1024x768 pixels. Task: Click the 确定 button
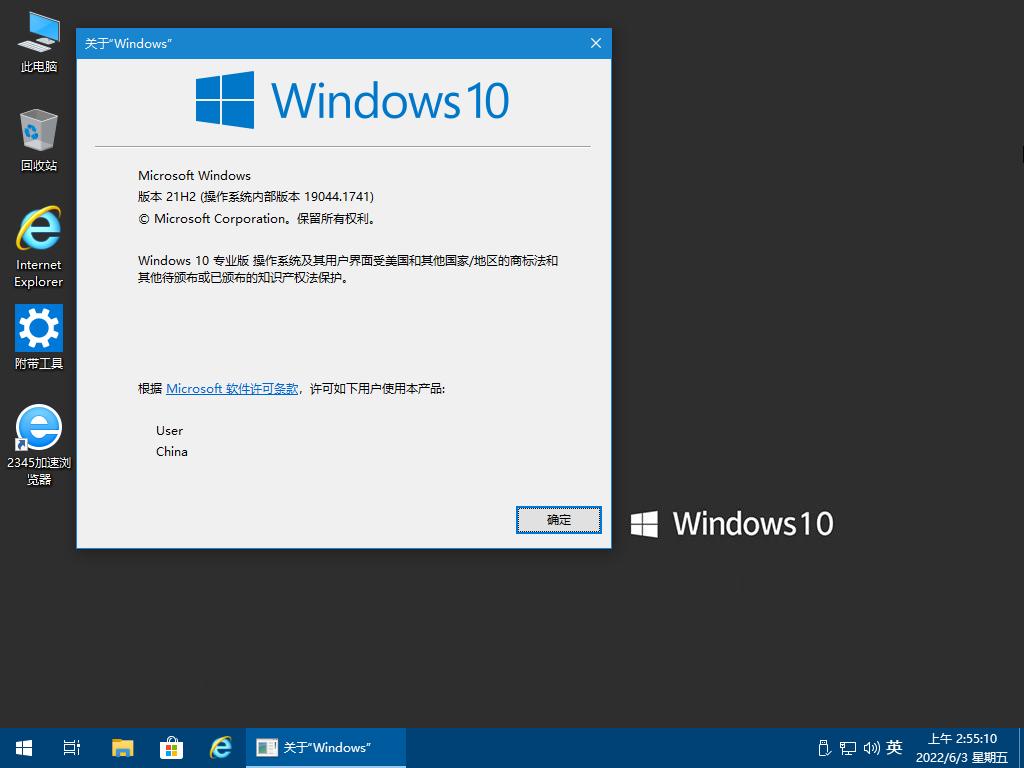558,520
